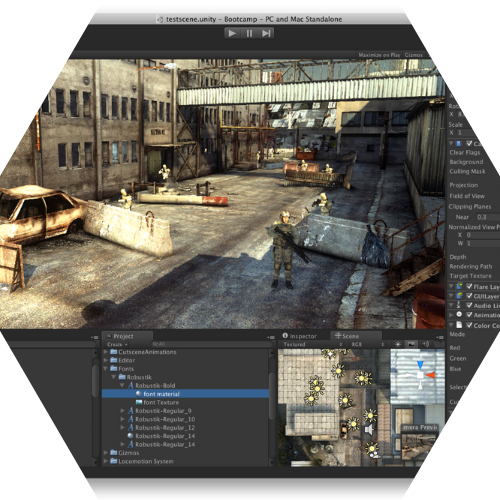Click the Rendering Path label
The width and height of the screenshot is (500, 500).
471,266
